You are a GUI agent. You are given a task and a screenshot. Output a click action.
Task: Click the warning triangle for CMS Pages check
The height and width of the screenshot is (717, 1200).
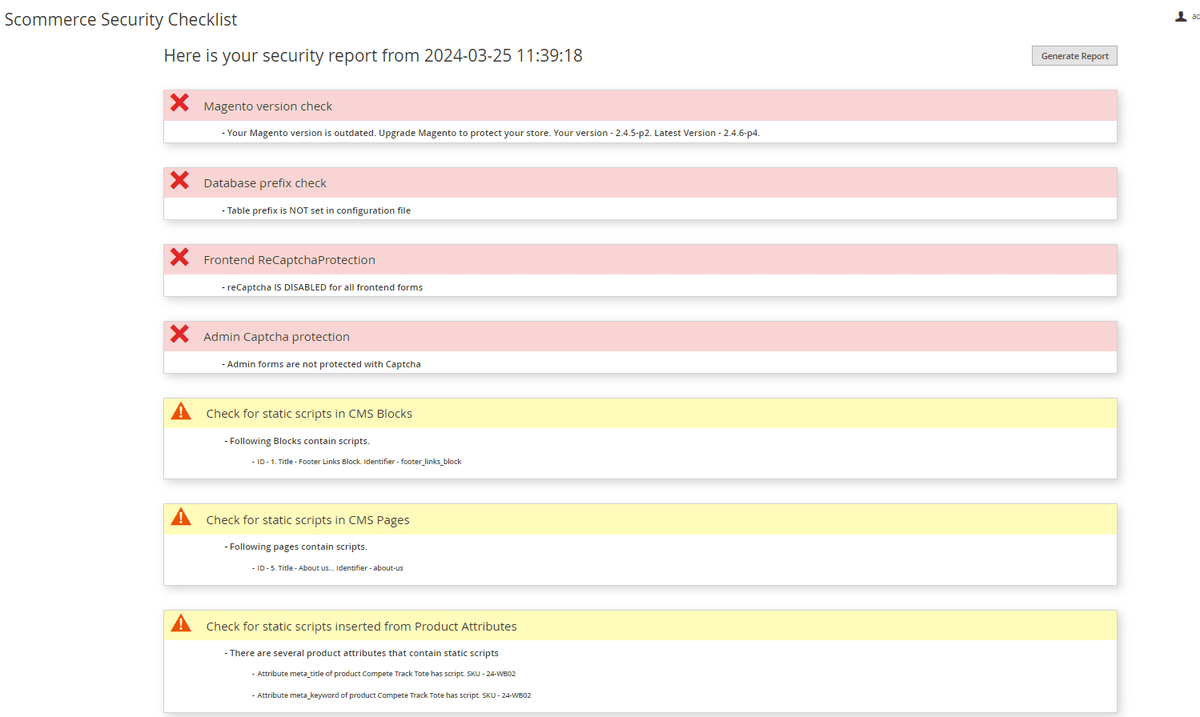181,517
